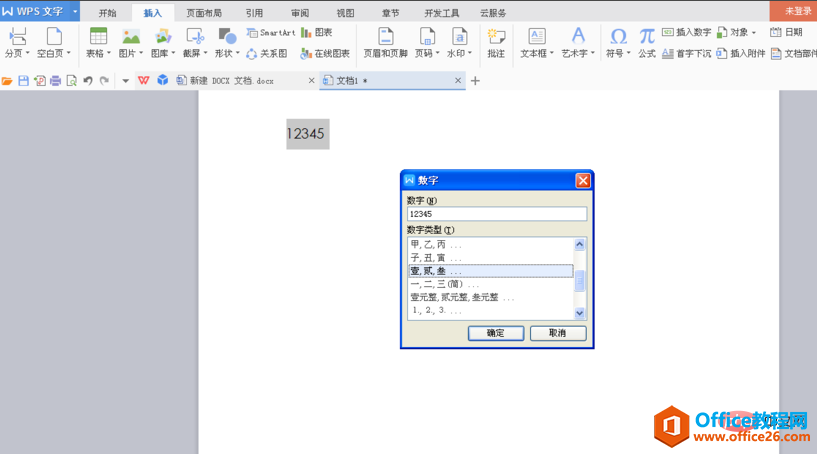
Task: Select 壹元整,贰元整,叁元整 number type
Action: pyautogui.click(x=491, y=298)
